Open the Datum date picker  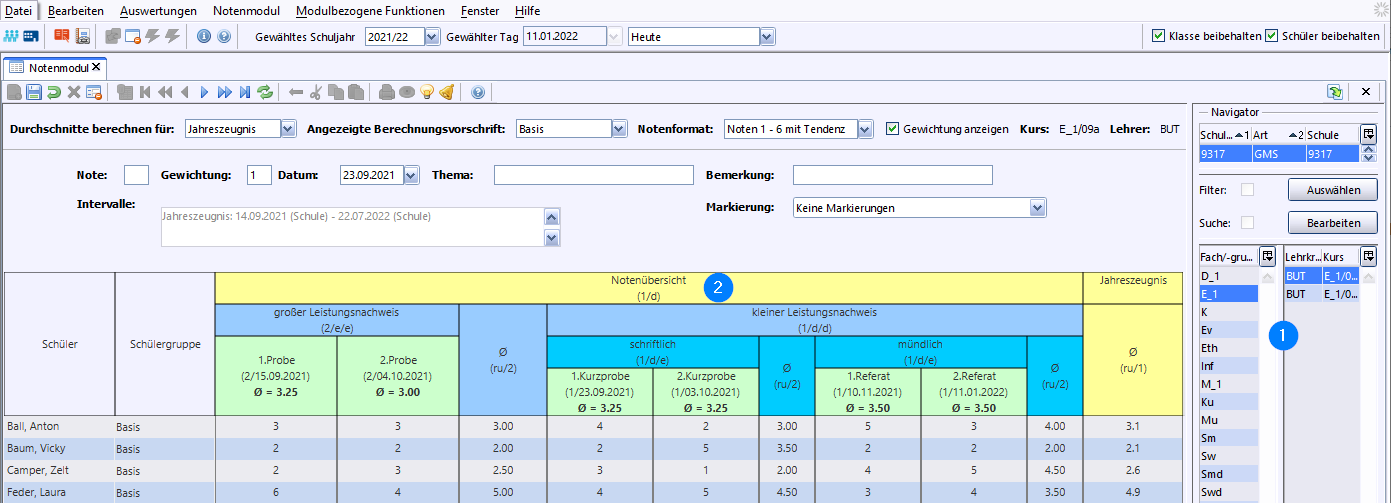411,175
